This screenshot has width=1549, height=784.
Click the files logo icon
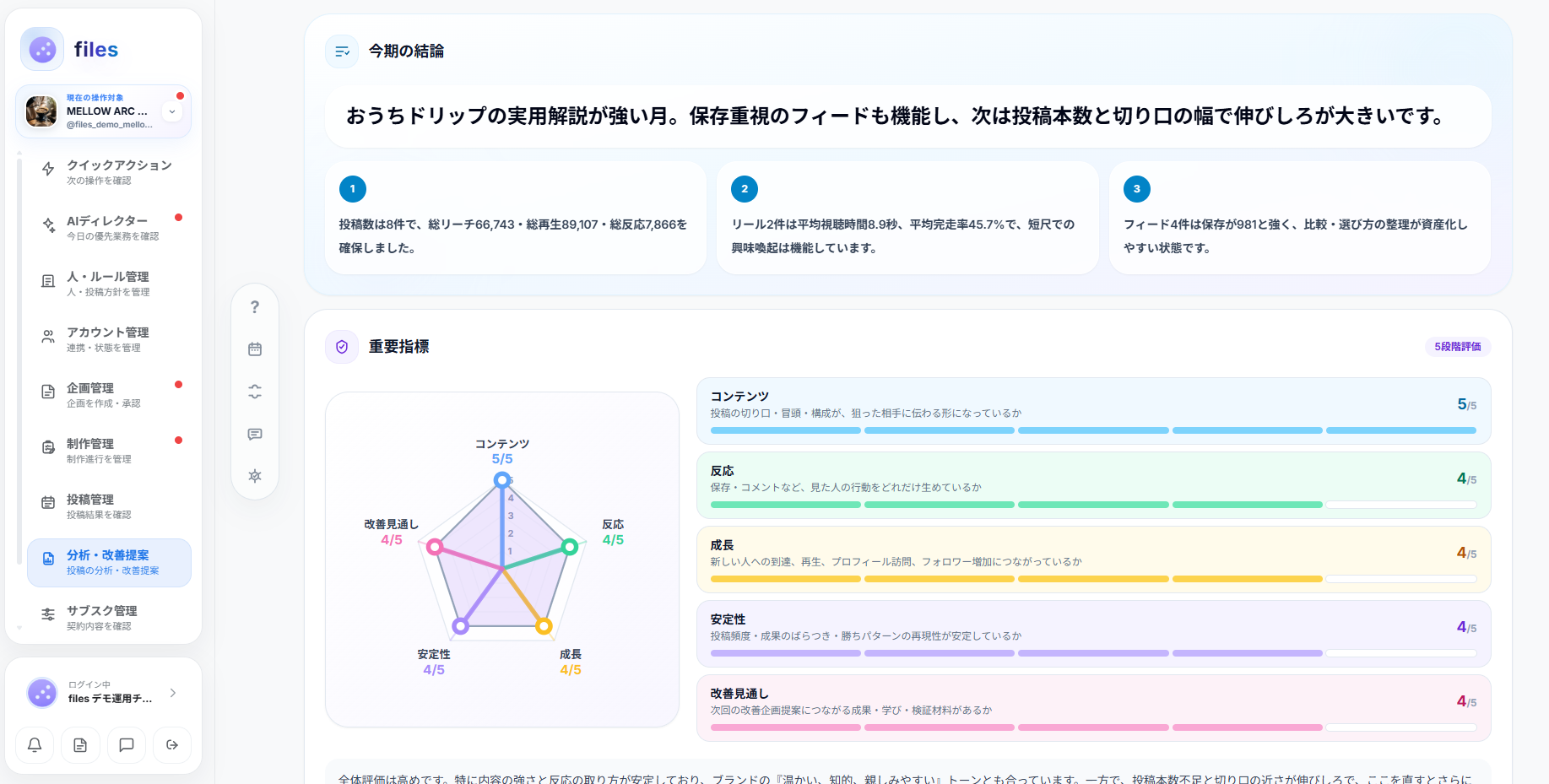pos(42,49)
